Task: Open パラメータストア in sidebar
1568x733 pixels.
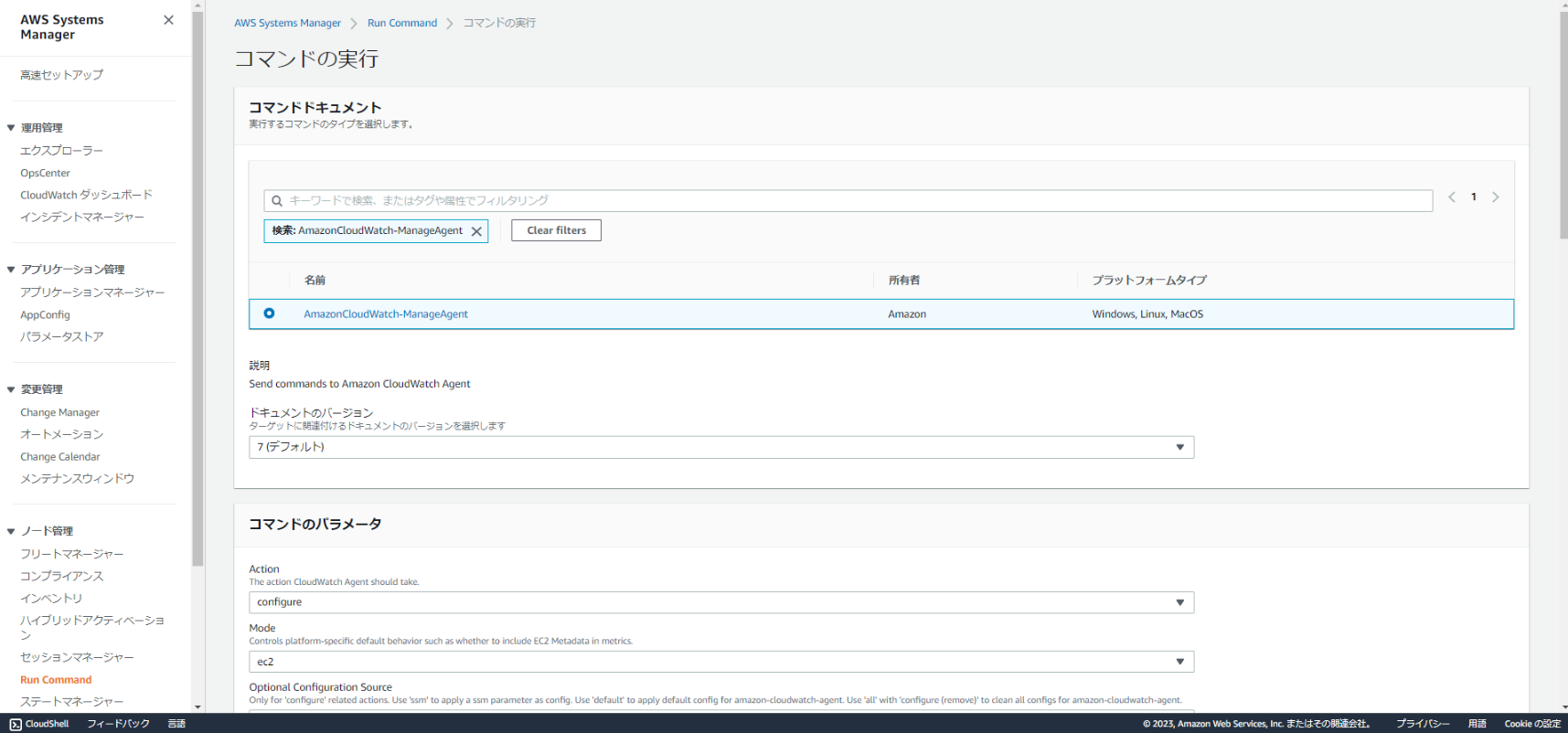Action: [61, 337]
